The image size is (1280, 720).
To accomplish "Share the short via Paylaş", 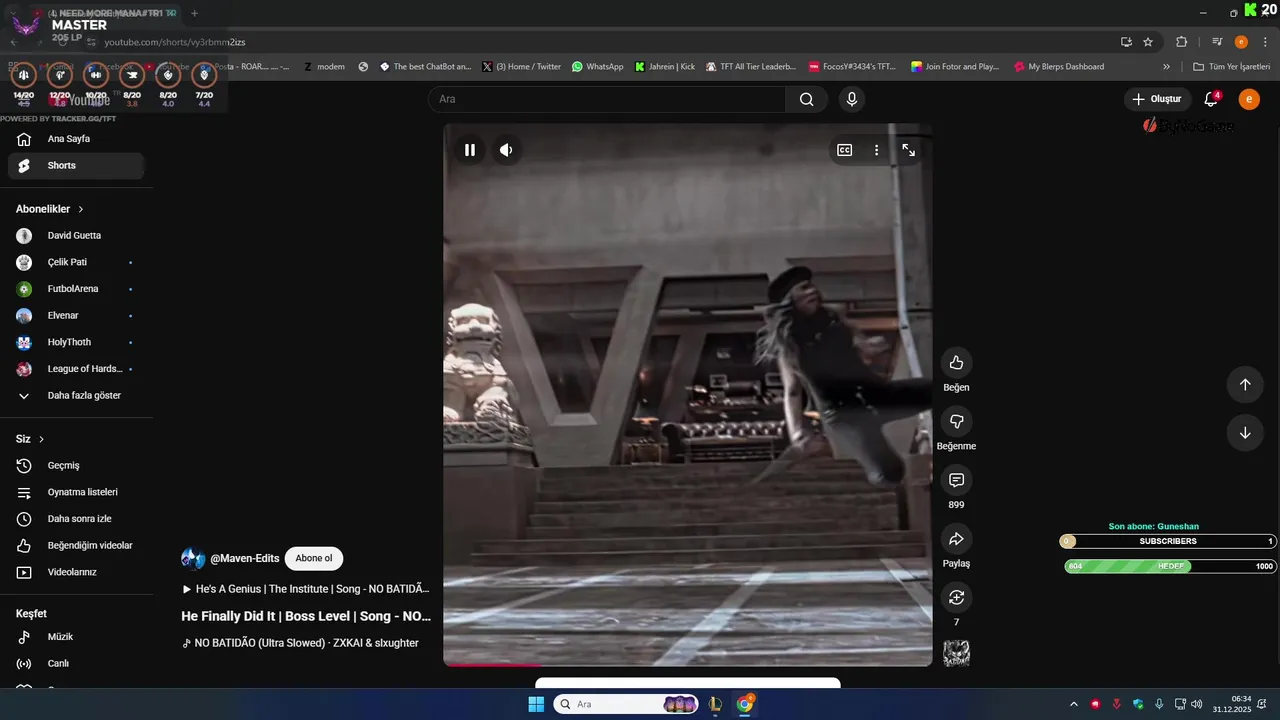I will (x=956, y=539).
